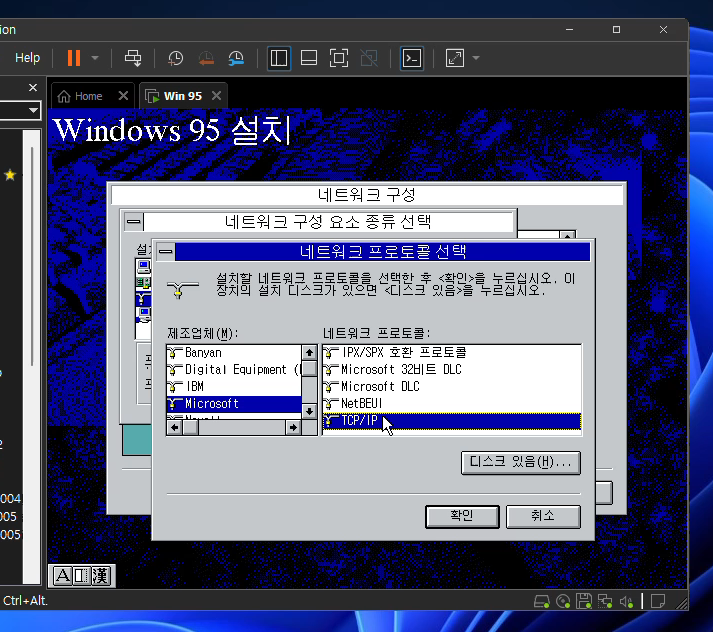
Task: Click sound card status bar icon
Action: (626, 602)
